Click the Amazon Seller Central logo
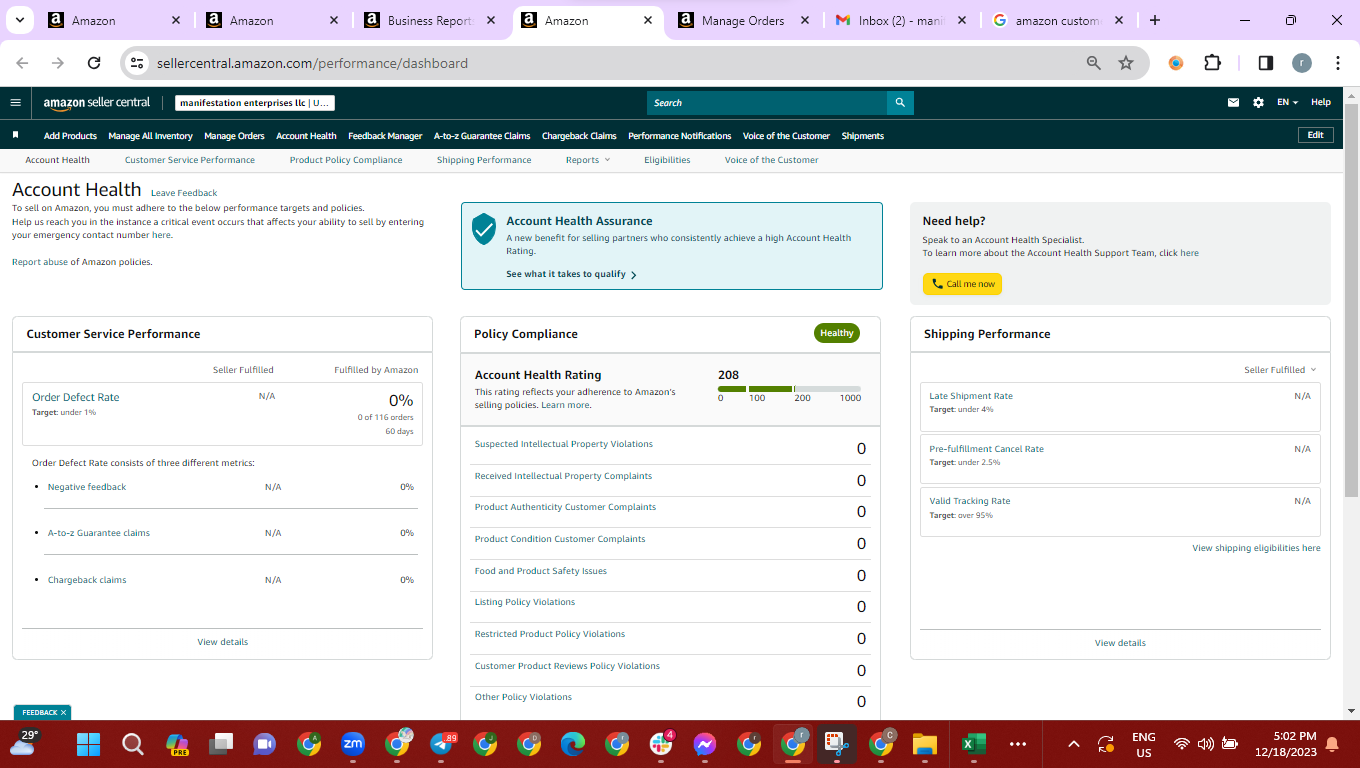The image size is (1360, 768). click(97, 102)
